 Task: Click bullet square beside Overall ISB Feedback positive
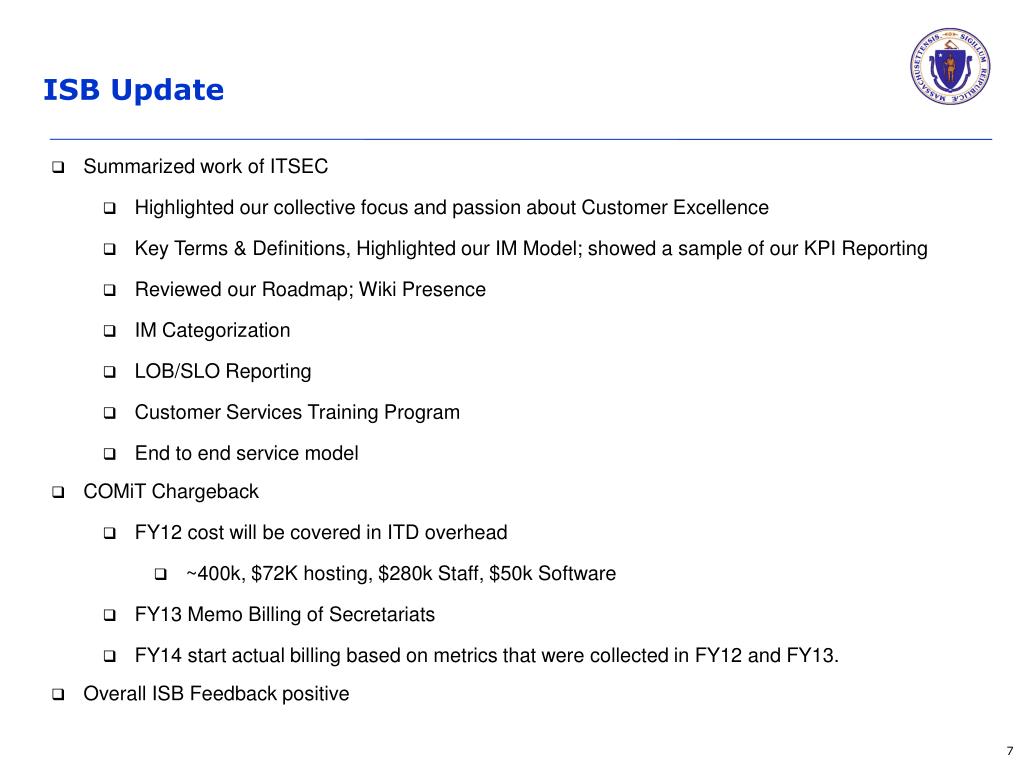pos(58,694)
